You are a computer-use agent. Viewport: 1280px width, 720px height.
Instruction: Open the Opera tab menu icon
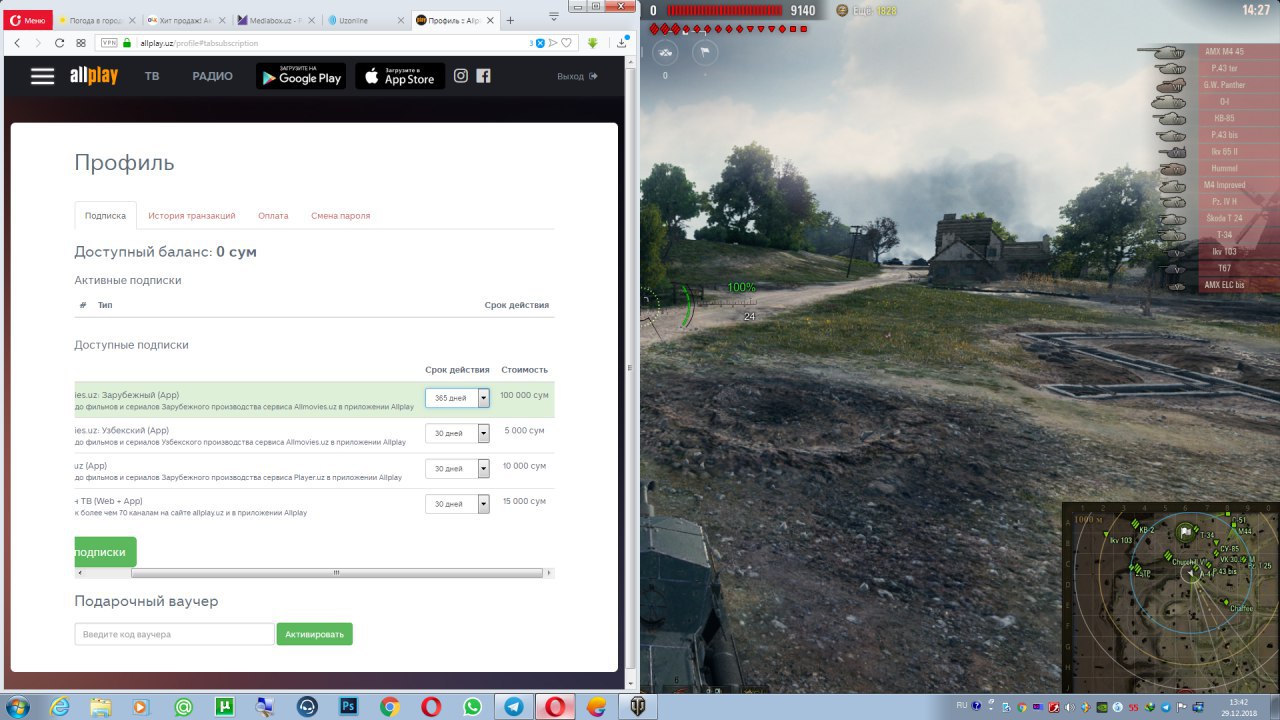click(x=554, y=17)
